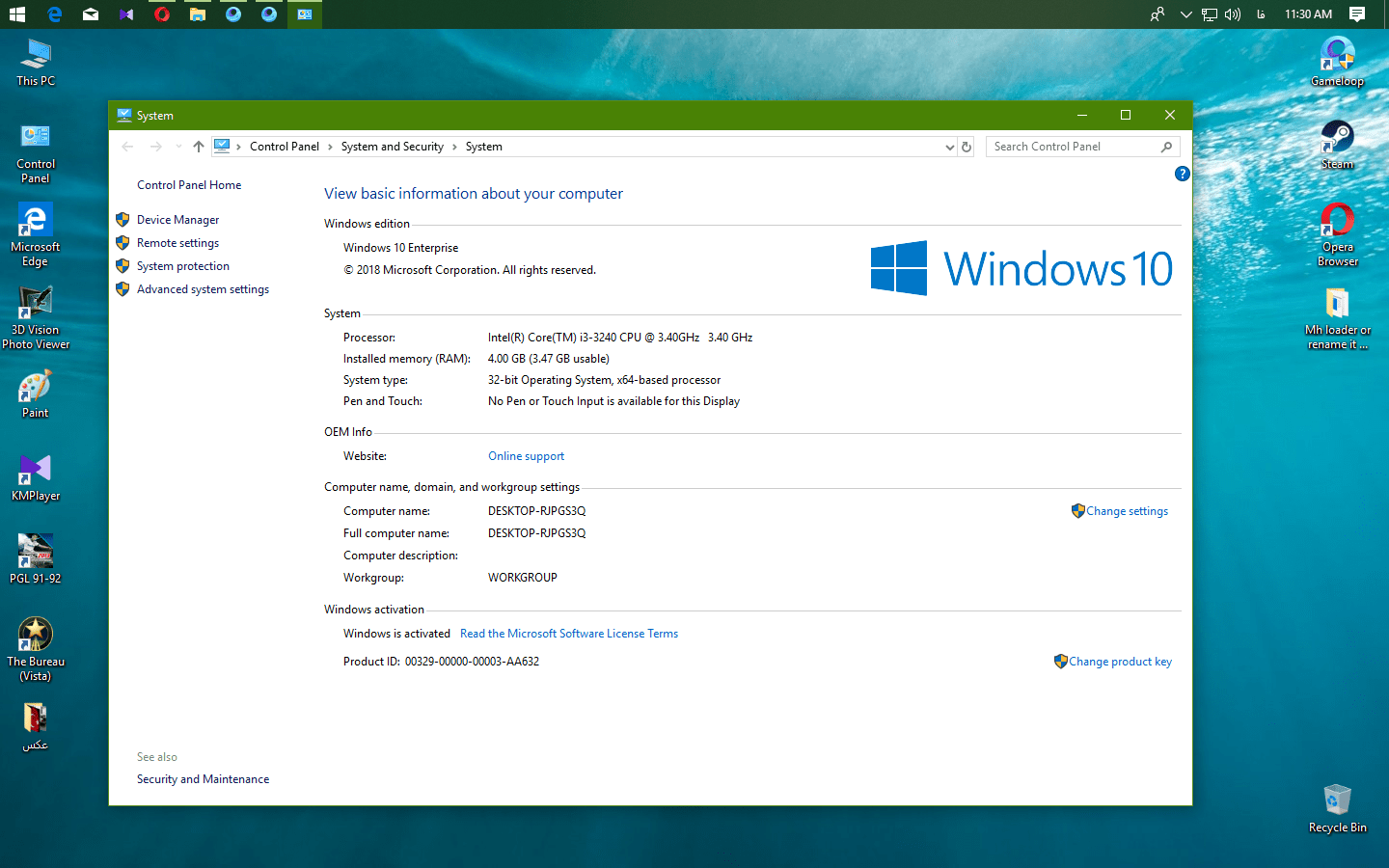Click the System and Security breadcrumb
This screenshot has width=1389, height=868.
click(x=392, y=147)
